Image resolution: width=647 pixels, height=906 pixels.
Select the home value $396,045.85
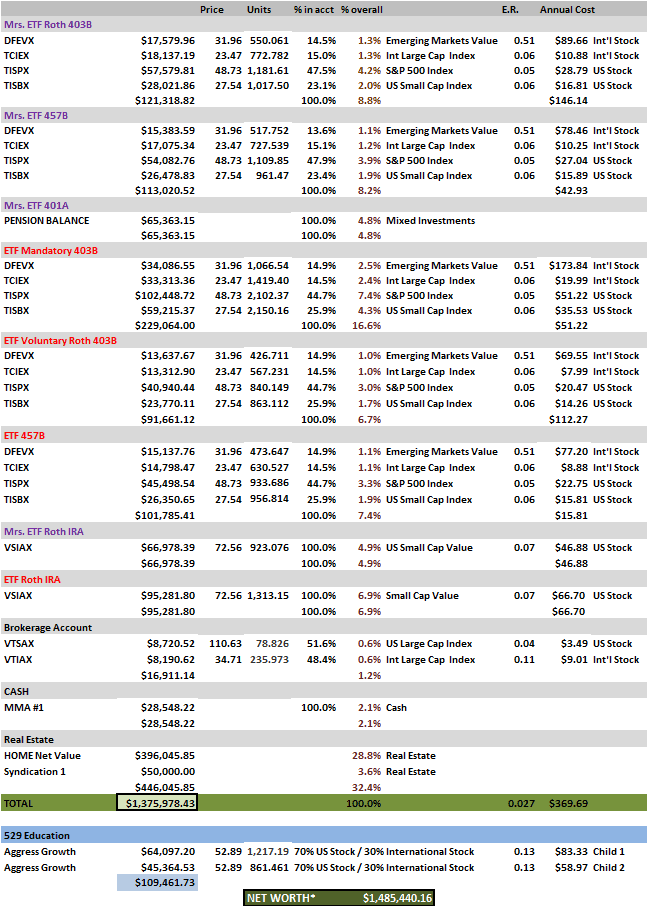pos(165,755)
